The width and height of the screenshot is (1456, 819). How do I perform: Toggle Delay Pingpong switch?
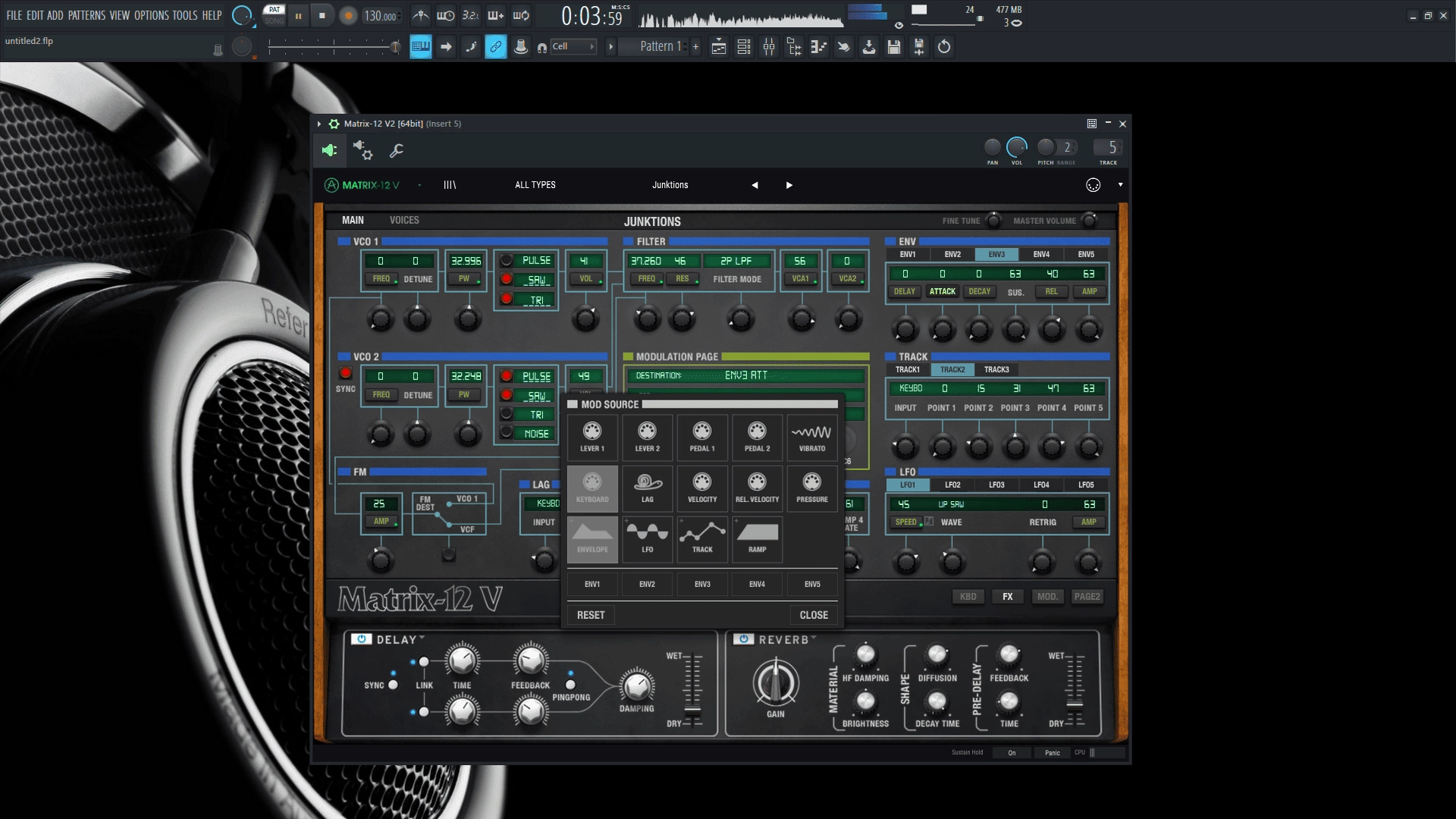pos(570,685)
